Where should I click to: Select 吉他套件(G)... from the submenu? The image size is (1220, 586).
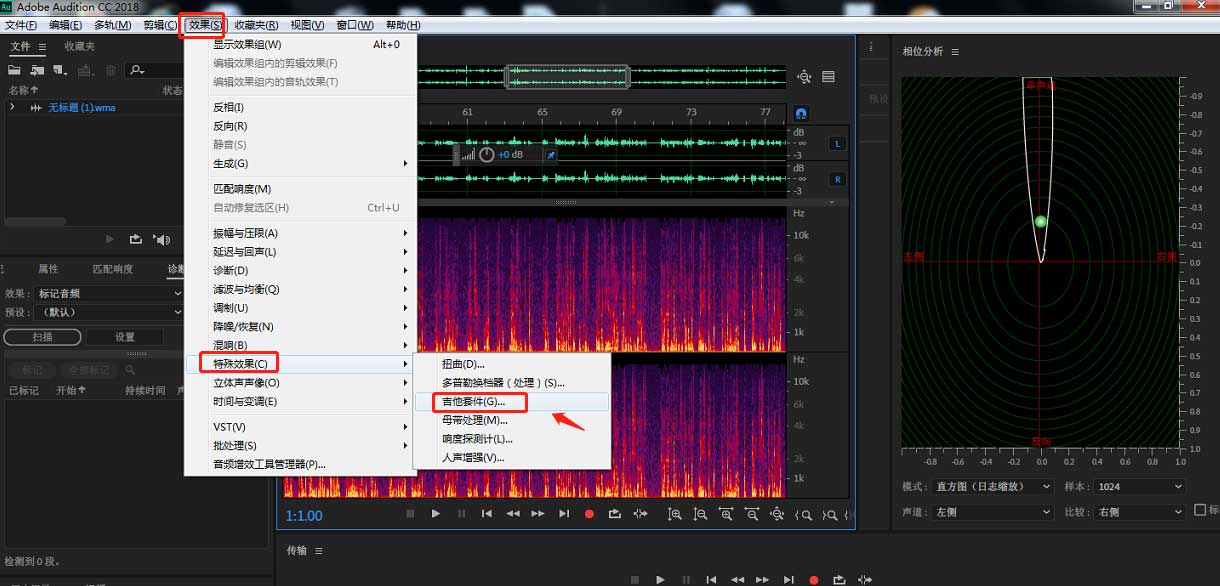pos(474,401)
